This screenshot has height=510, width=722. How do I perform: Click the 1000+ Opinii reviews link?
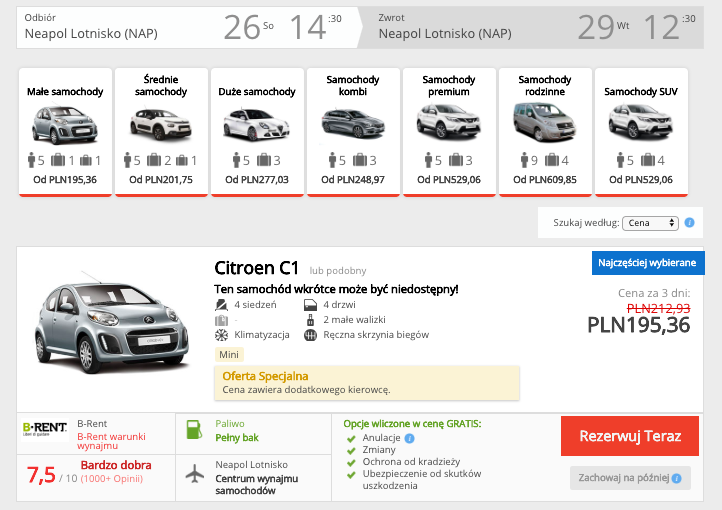112,479
